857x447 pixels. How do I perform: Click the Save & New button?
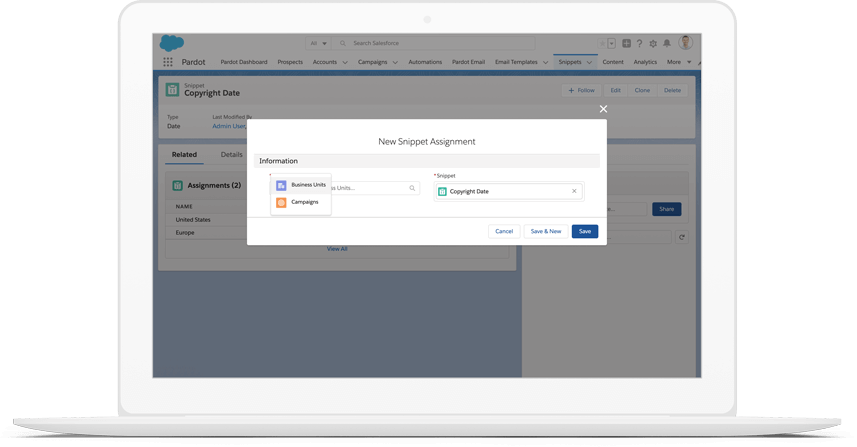pyautogui.click(x=545, y=231)
